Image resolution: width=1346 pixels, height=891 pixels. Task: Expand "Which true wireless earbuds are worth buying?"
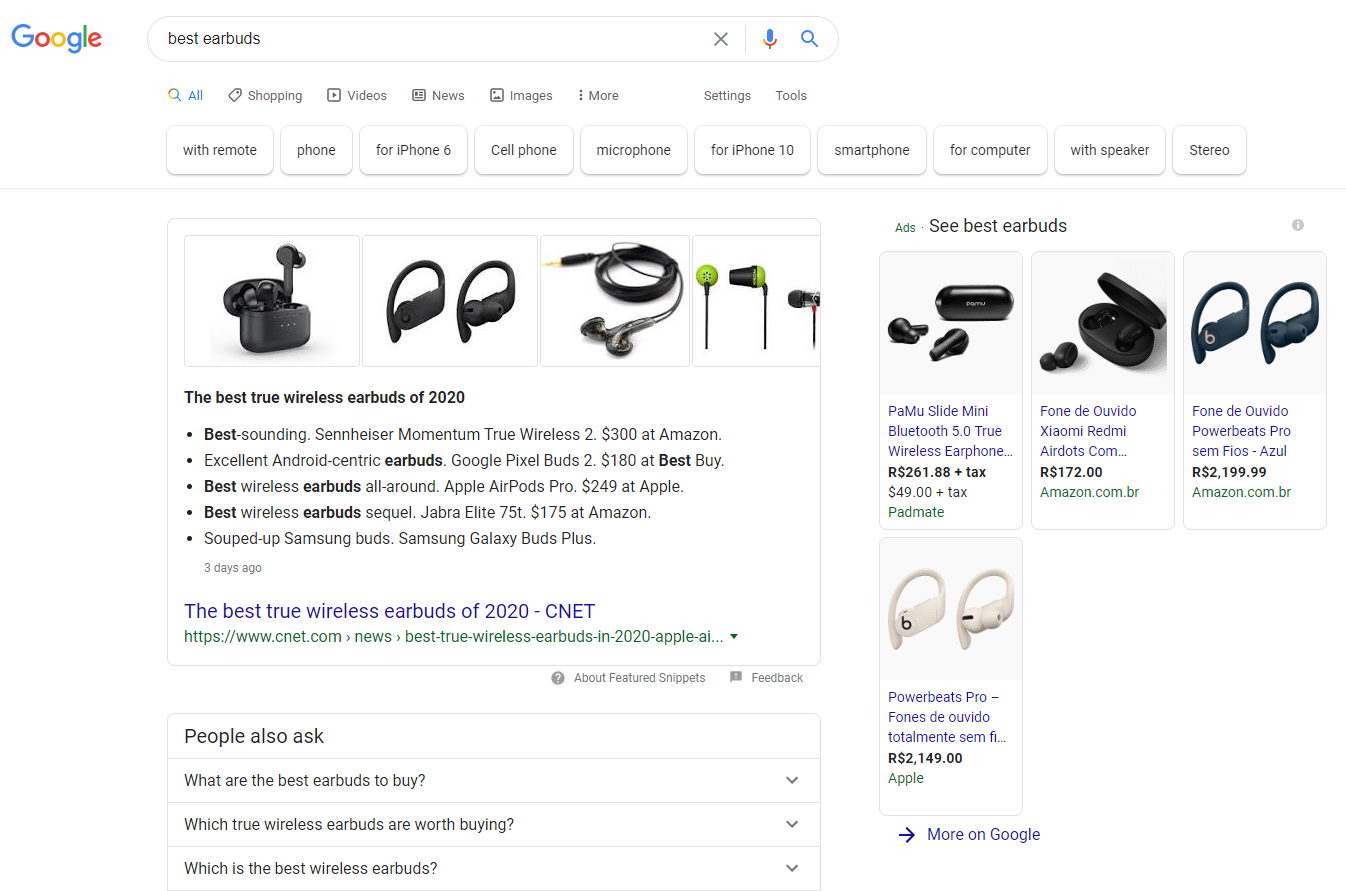pos(494,824)
